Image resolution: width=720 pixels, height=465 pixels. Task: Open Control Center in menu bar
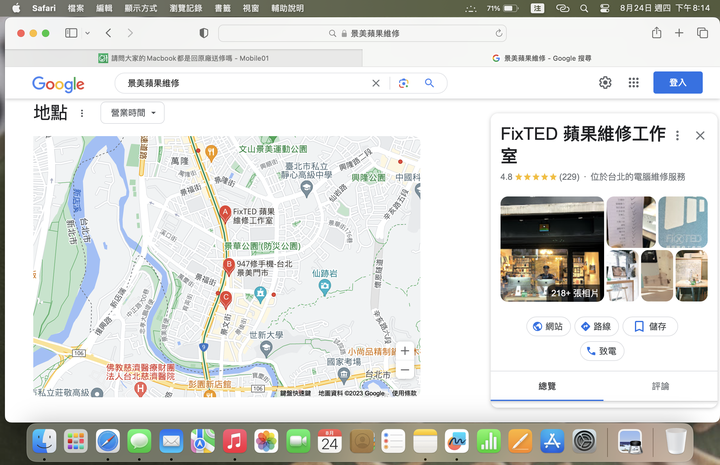coord(605,8)
